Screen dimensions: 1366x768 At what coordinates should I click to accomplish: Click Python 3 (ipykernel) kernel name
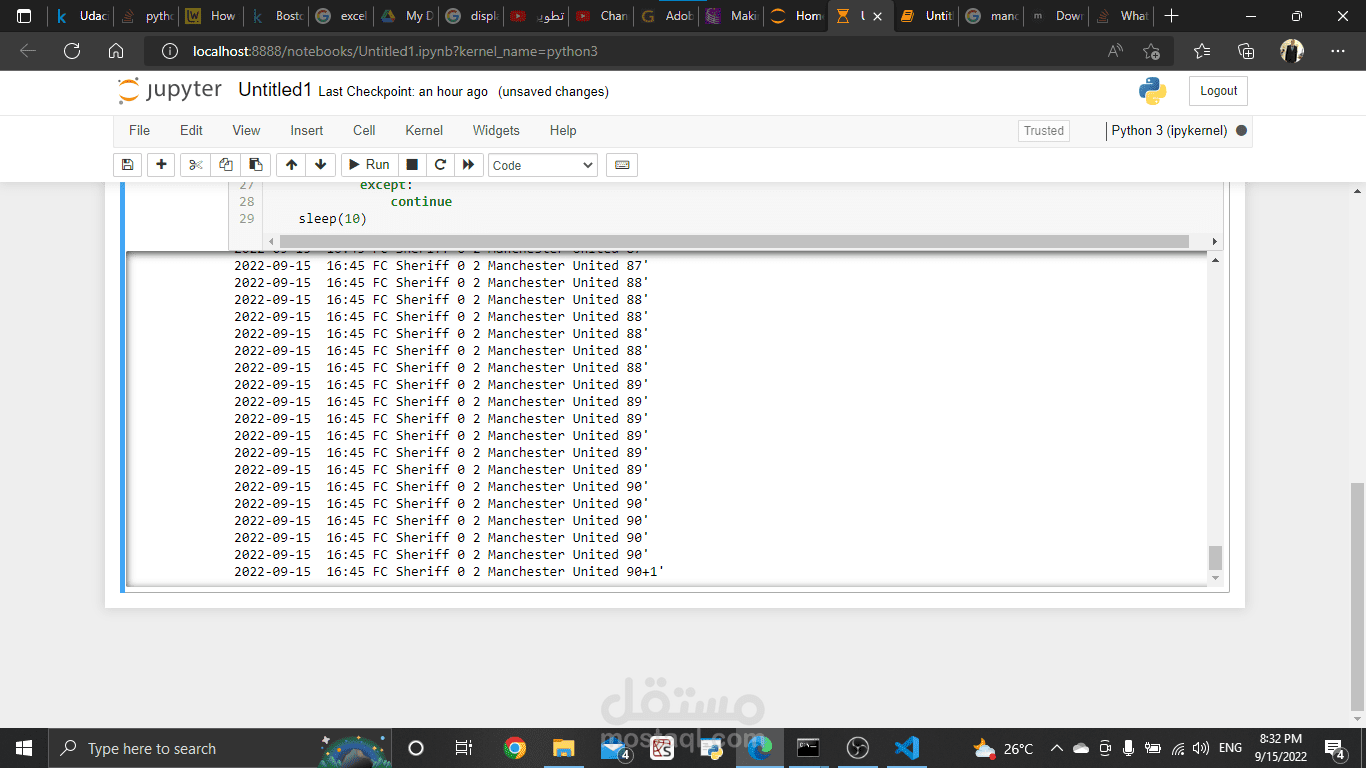(x=1169, y=131)
